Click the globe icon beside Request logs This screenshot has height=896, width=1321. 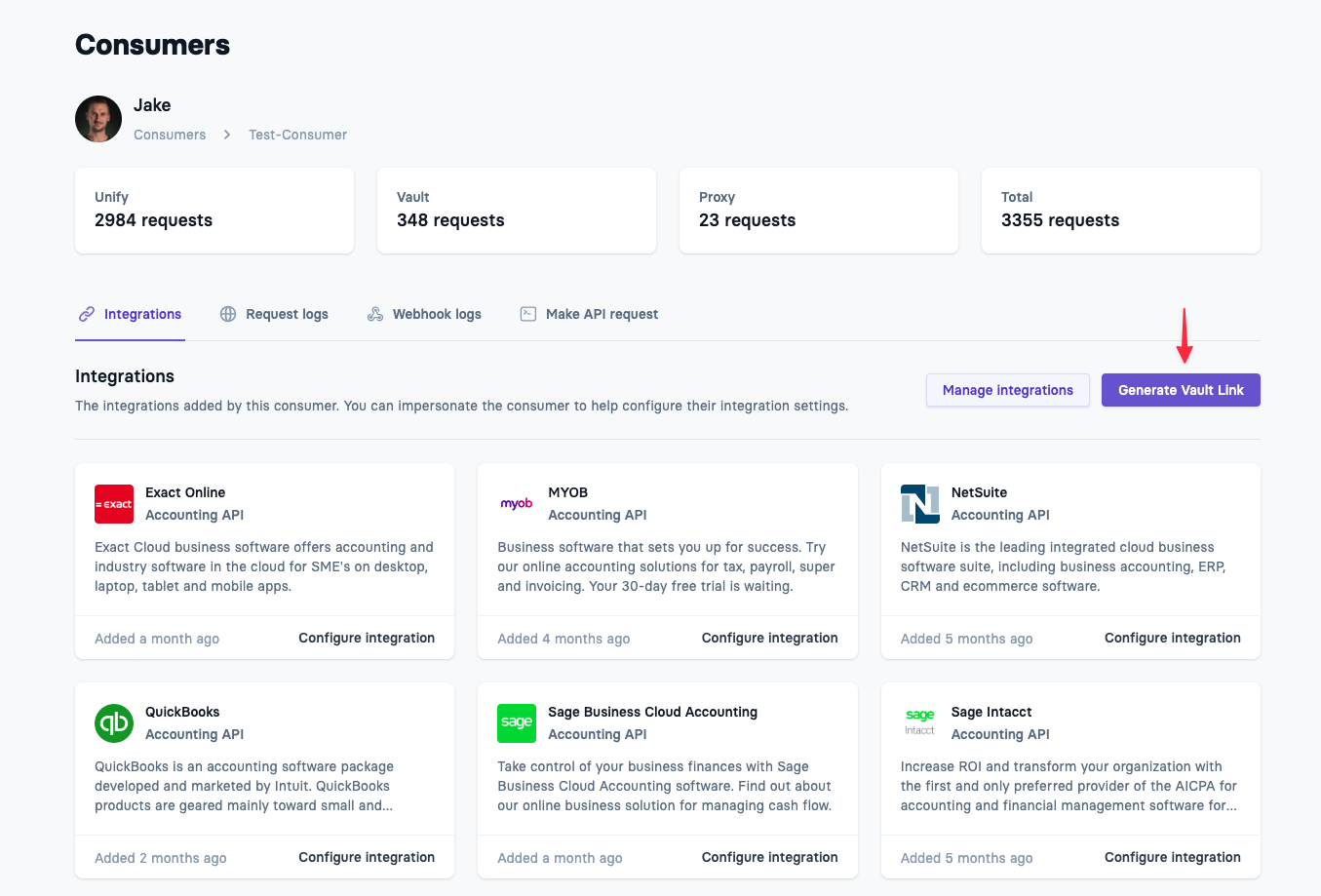click(x=228, y=314)
